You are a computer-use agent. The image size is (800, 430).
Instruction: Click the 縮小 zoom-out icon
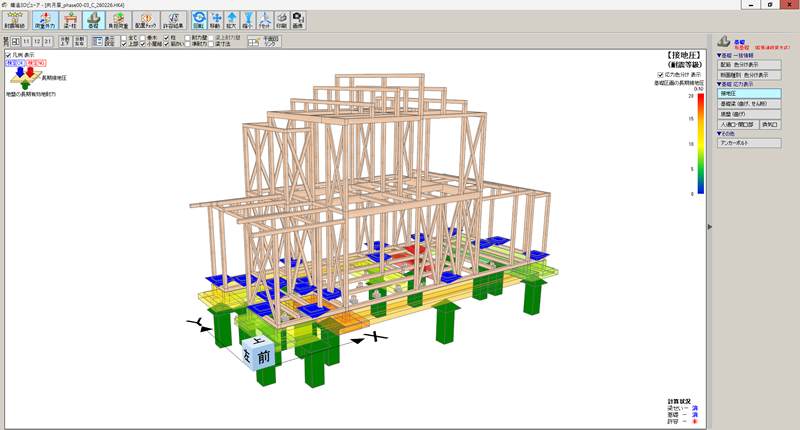point(247,19)
